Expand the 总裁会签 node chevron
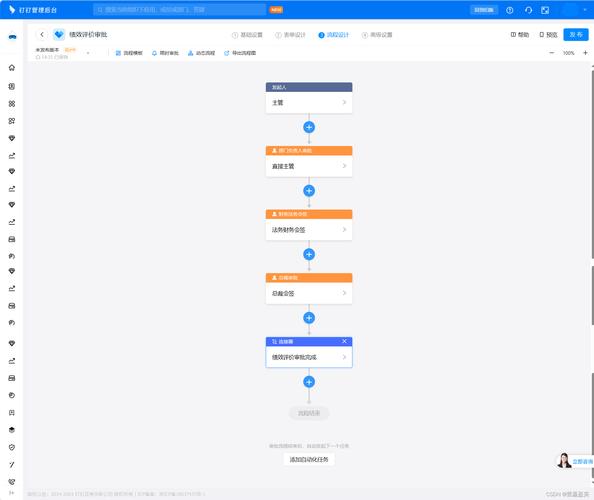 coord(344,293)
